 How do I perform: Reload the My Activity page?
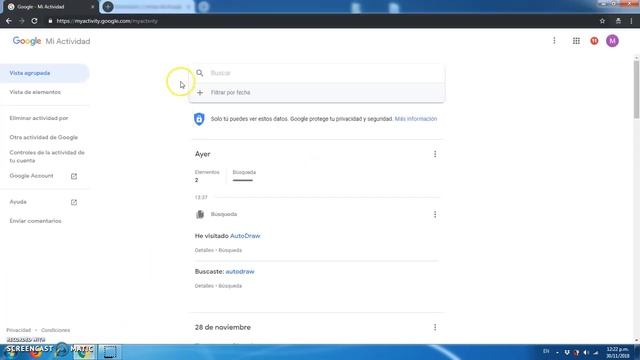35,21
